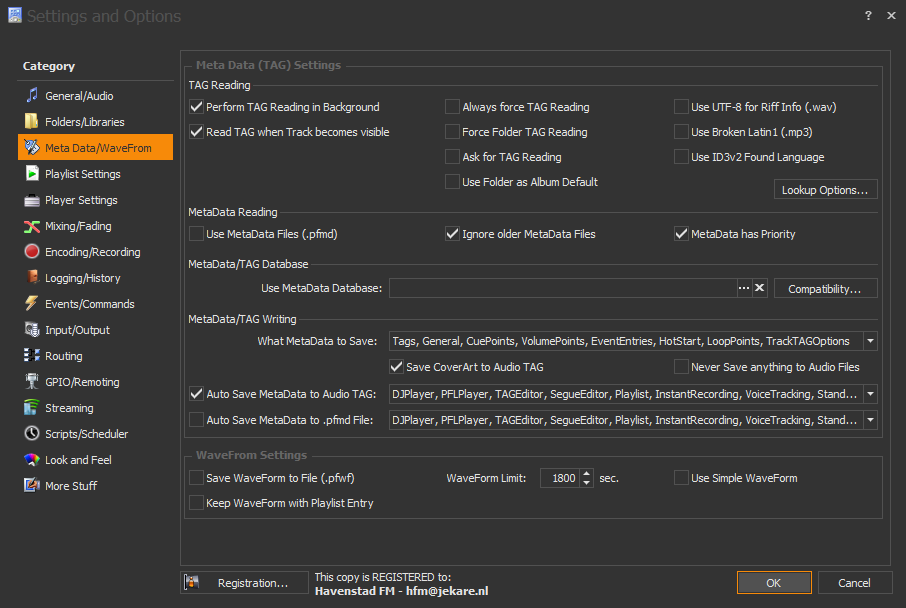Click the Meta Data/WaveFrom category icon
The height and width of the screenshot is (608, 906).
32,147
